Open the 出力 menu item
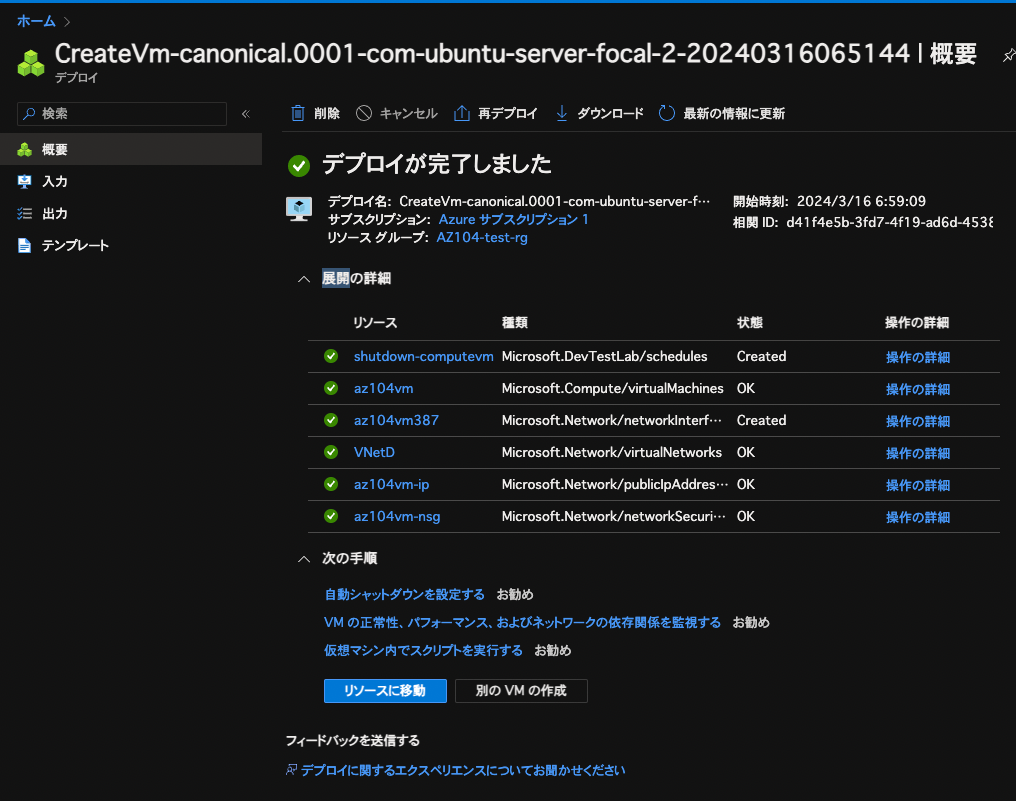1016x801 pixels. click(x=131, y=213)
